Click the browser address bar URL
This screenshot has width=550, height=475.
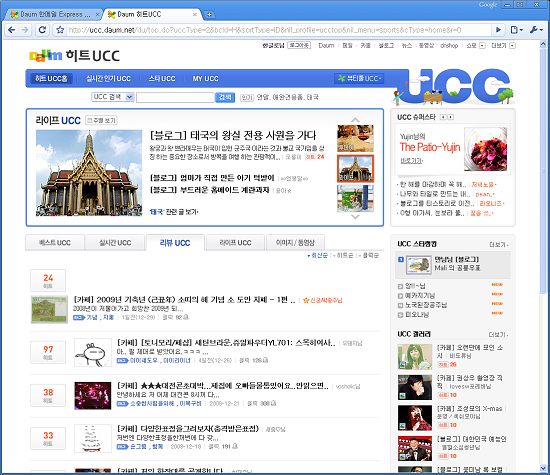[x=265, y=30]
